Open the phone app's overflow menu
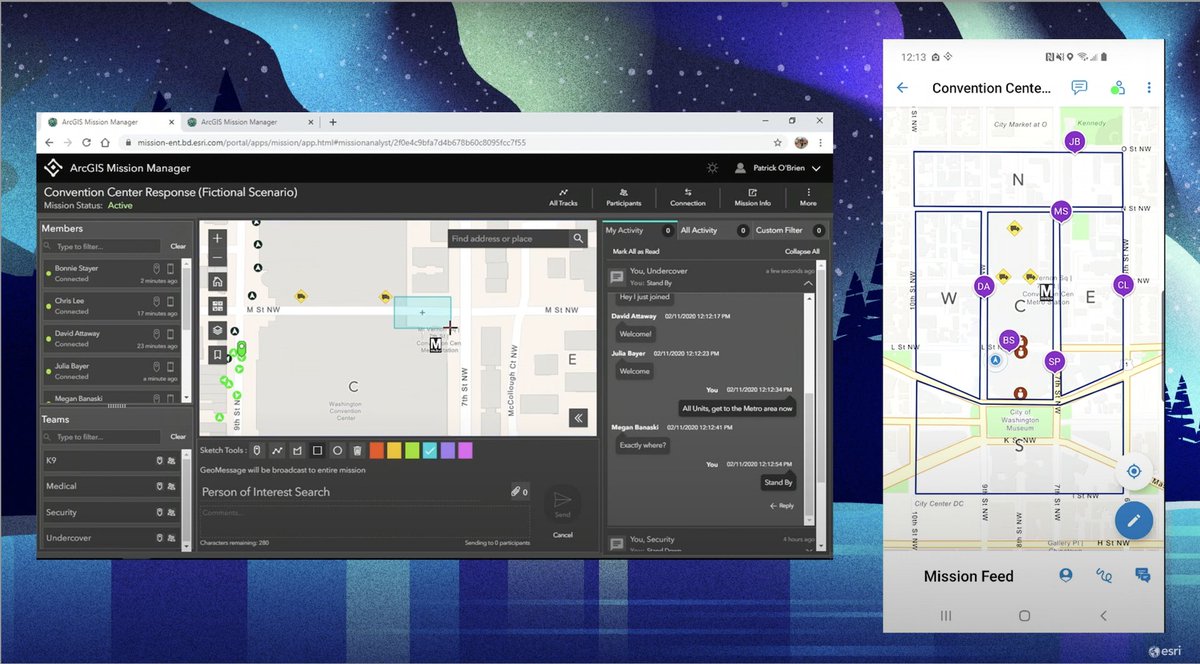The image size is (1200, 664). point(1149,88)
